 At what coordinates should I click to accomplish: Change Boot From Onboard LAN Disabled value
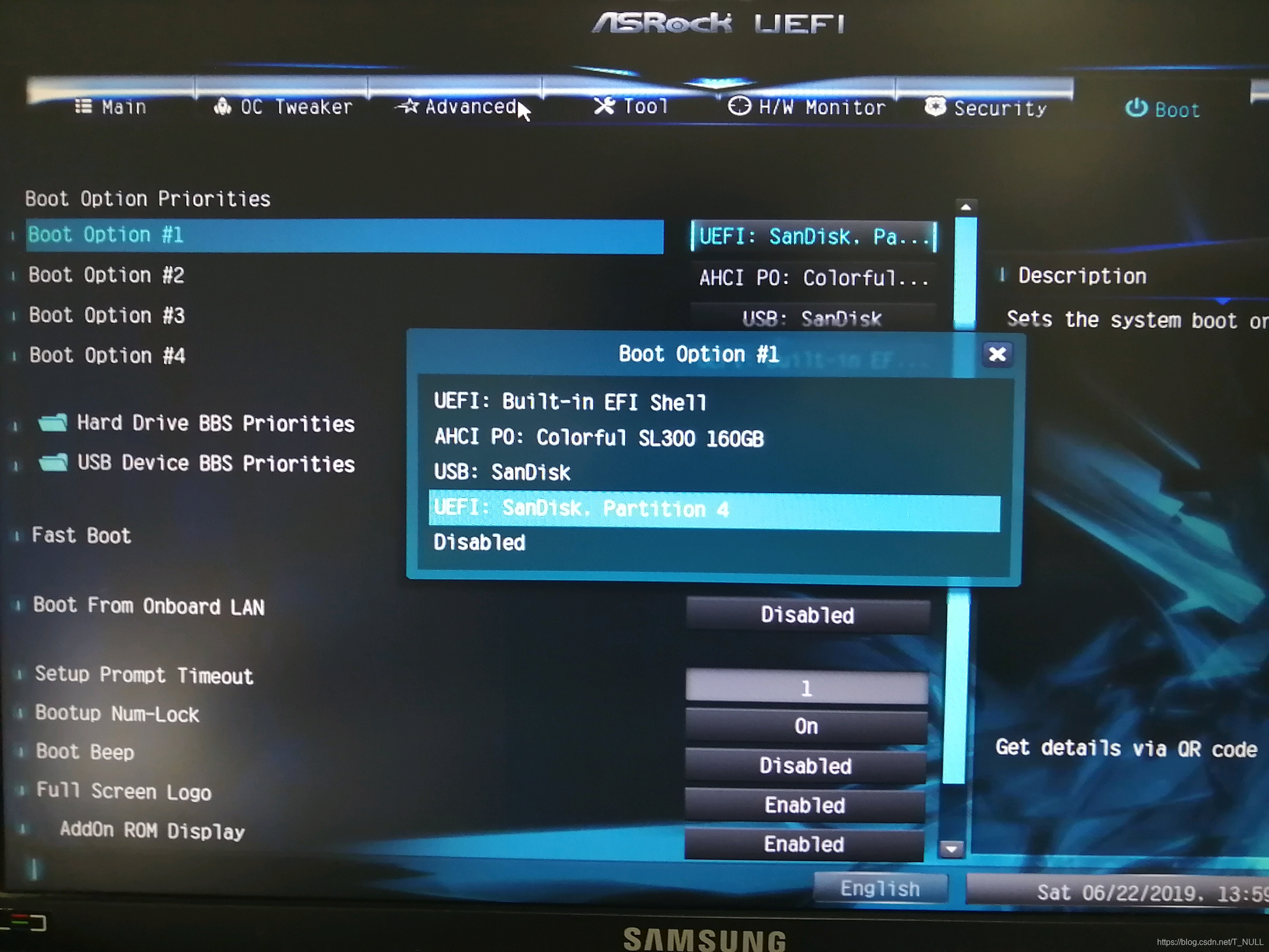(807, 615)
